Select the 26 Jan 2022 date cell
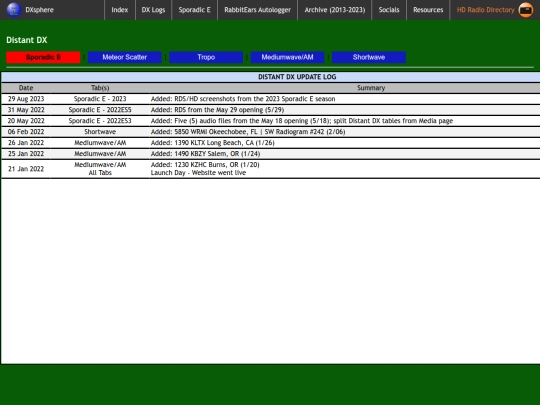Image resolution: width=540 pixels, height=405 pixels. (x=26, y=143)
